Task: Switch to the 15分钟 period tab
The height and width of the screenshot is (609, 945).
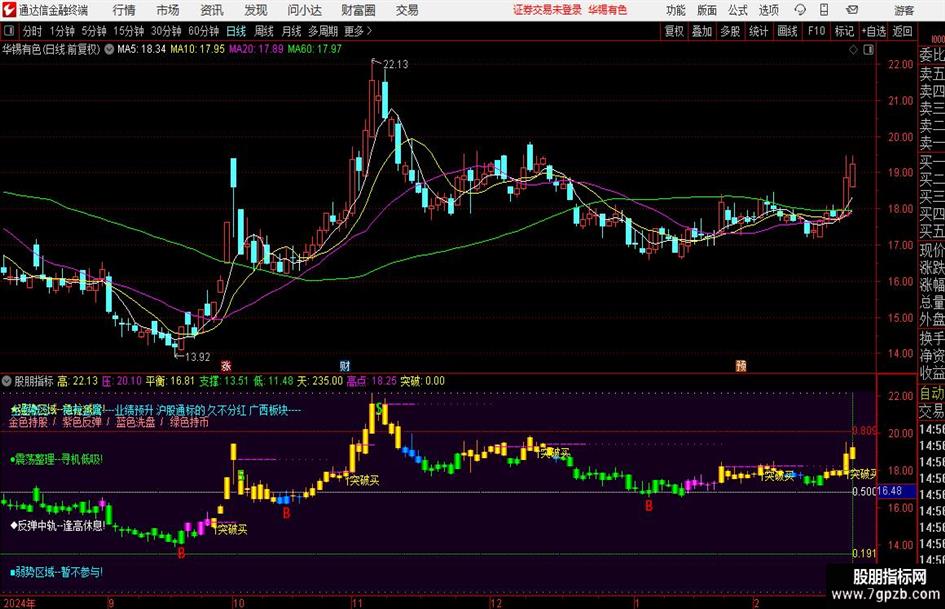Action: tap(128, 31)
